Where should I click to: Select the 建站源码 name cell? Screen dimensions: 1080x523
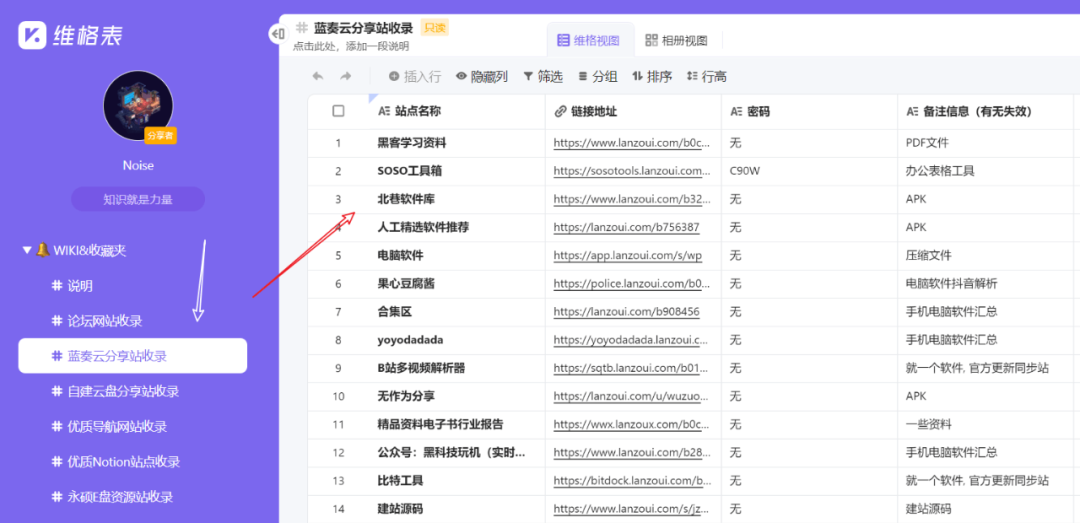(x=457, y=509)
